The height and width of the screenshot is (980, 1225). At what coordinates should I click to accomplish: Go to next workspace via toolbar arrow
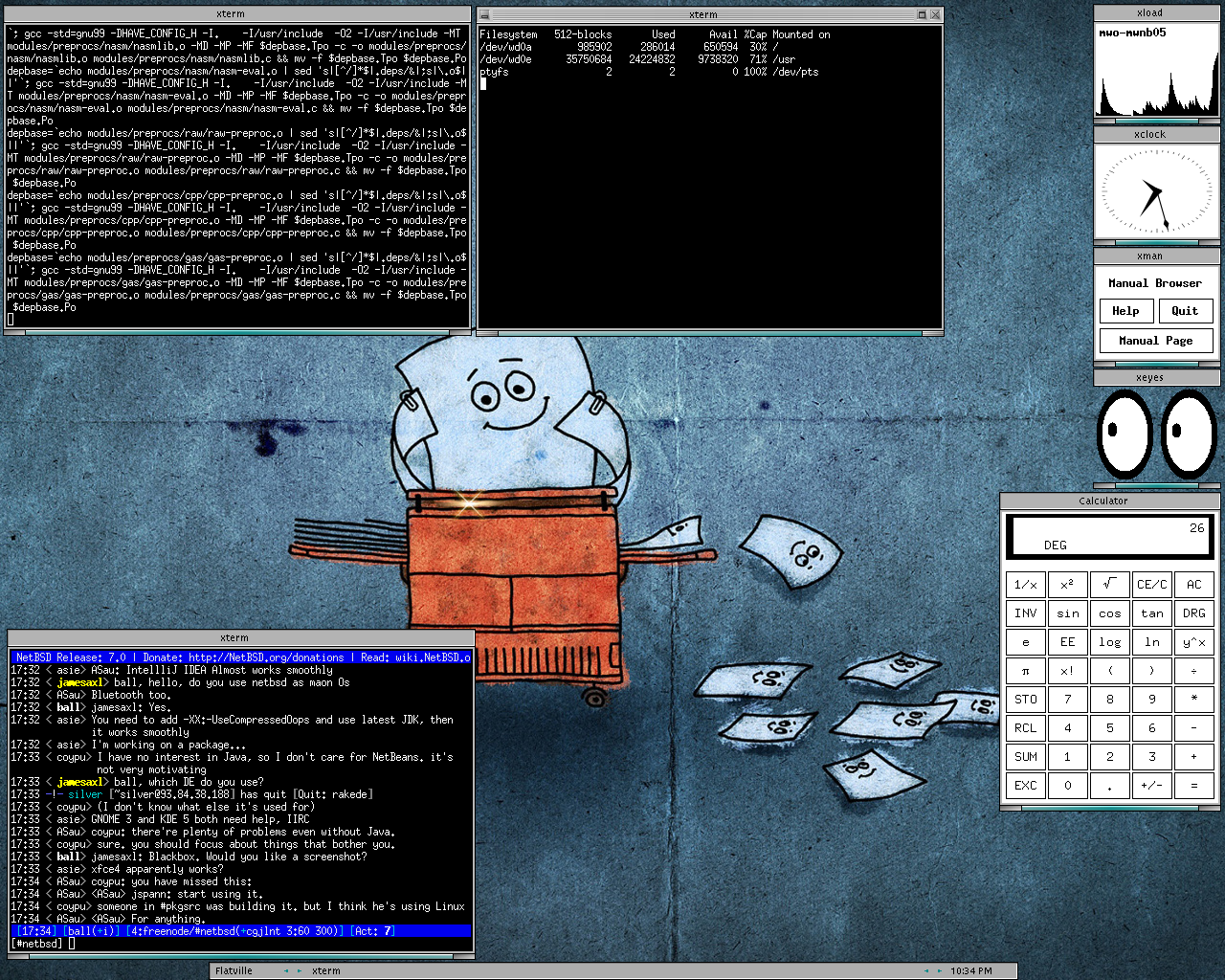(x=300, y=970)
